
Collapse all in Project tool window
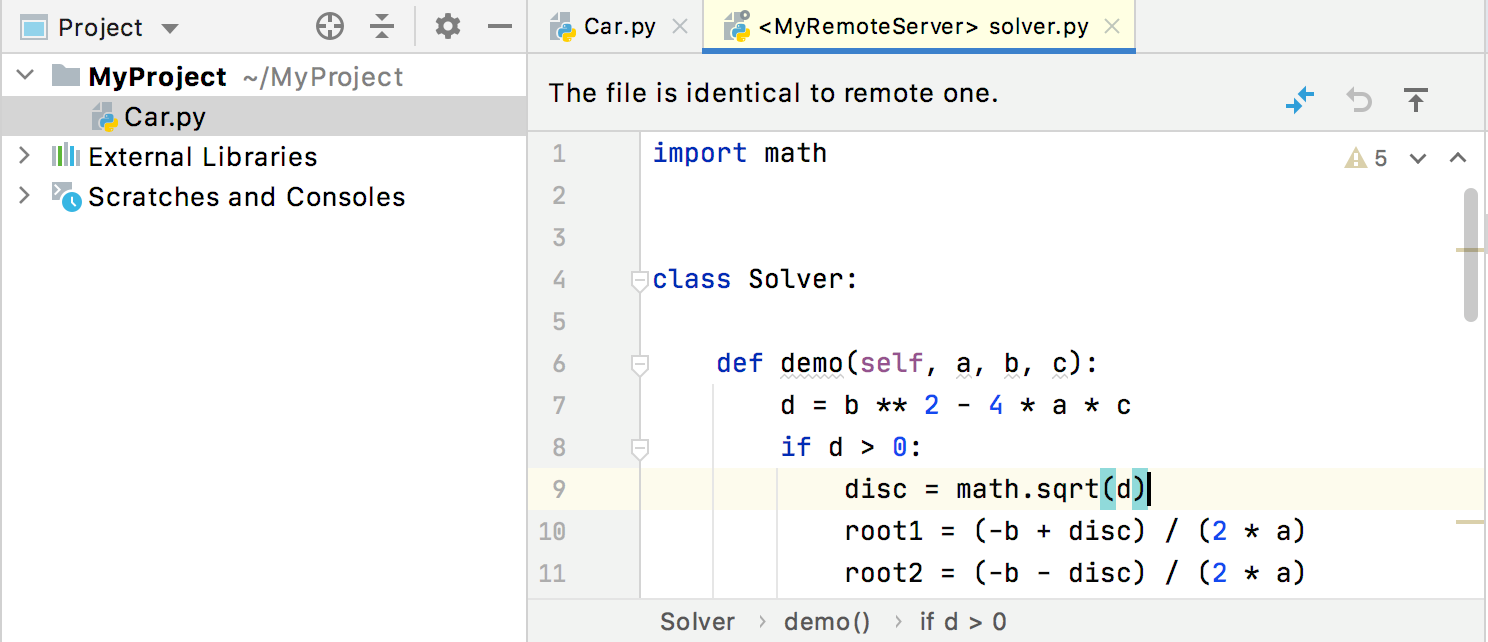click(x=382, y=27)
